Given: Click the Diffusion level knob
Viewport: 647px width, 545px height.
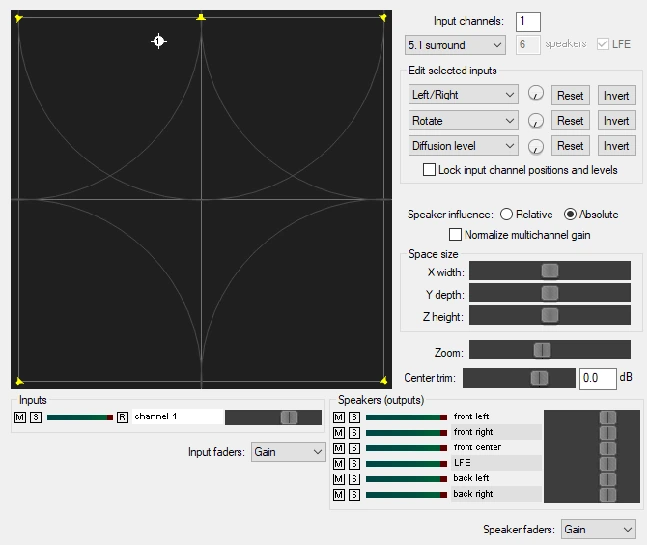Looking at the screenshot, I should (536, 146).
